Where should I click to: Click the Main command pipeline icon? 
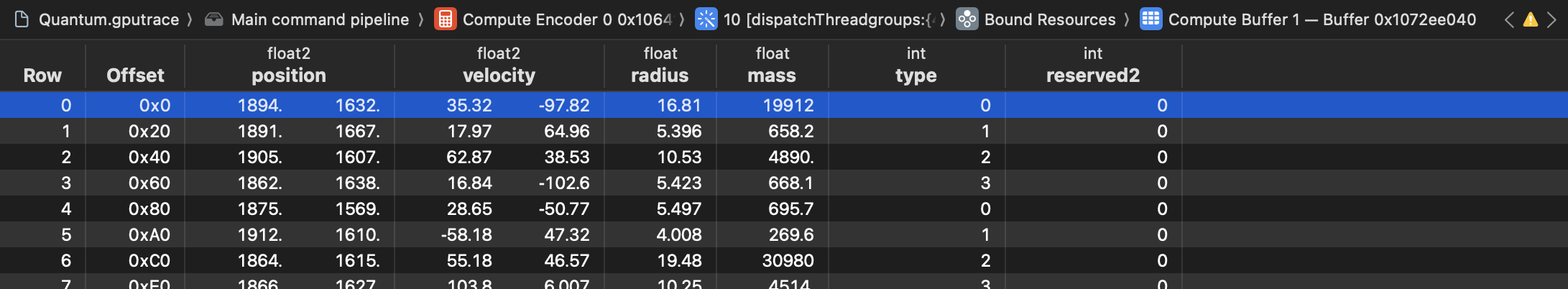pyautogui.click(x=213, y=19)
